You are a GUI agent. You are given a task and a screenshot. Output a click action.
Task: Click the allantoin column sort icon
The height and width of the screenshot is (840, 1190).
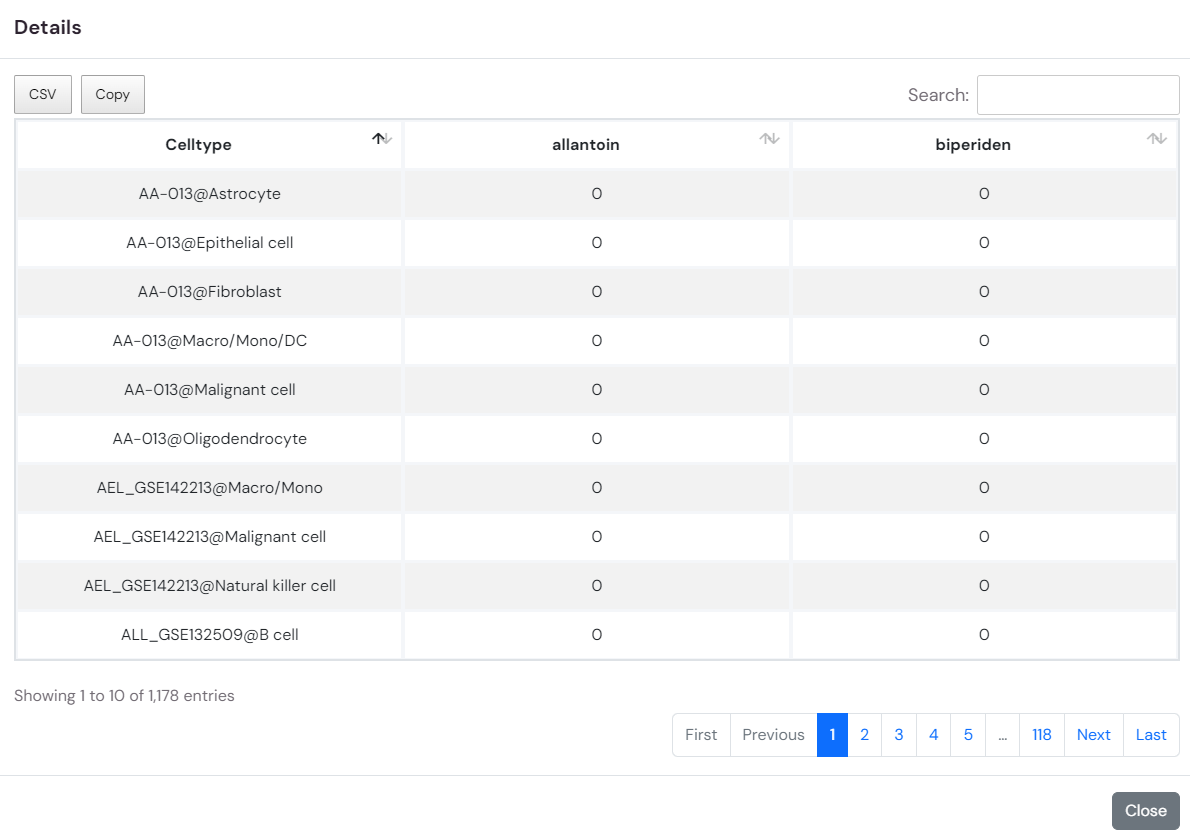point(769,139)
